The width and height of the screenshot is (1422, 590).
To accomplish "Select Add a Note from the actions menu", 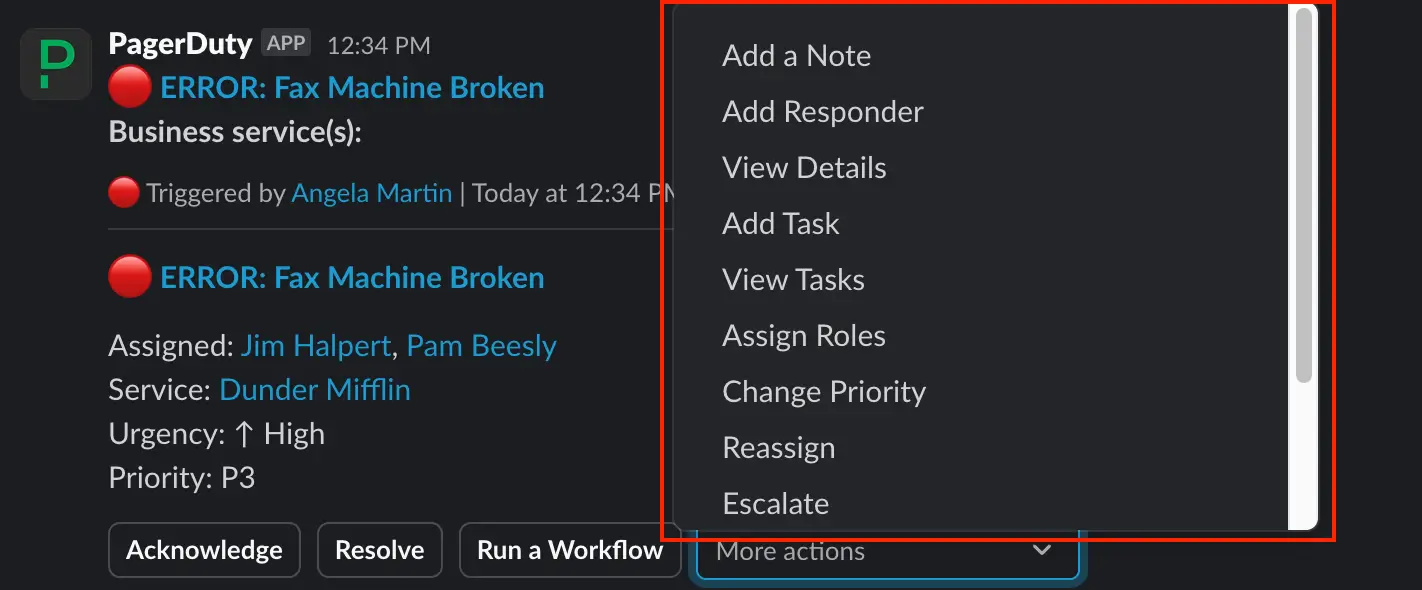I will [x=796, y=56].
